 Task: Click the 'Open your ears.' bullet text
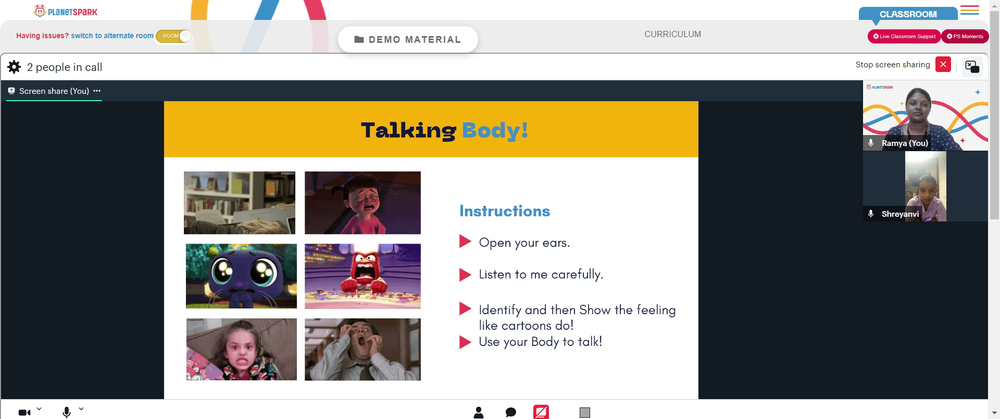point(523,243)
